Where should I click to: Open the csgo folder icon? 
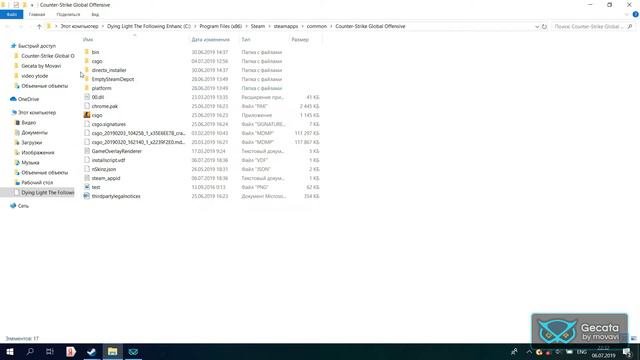[87, 61]
